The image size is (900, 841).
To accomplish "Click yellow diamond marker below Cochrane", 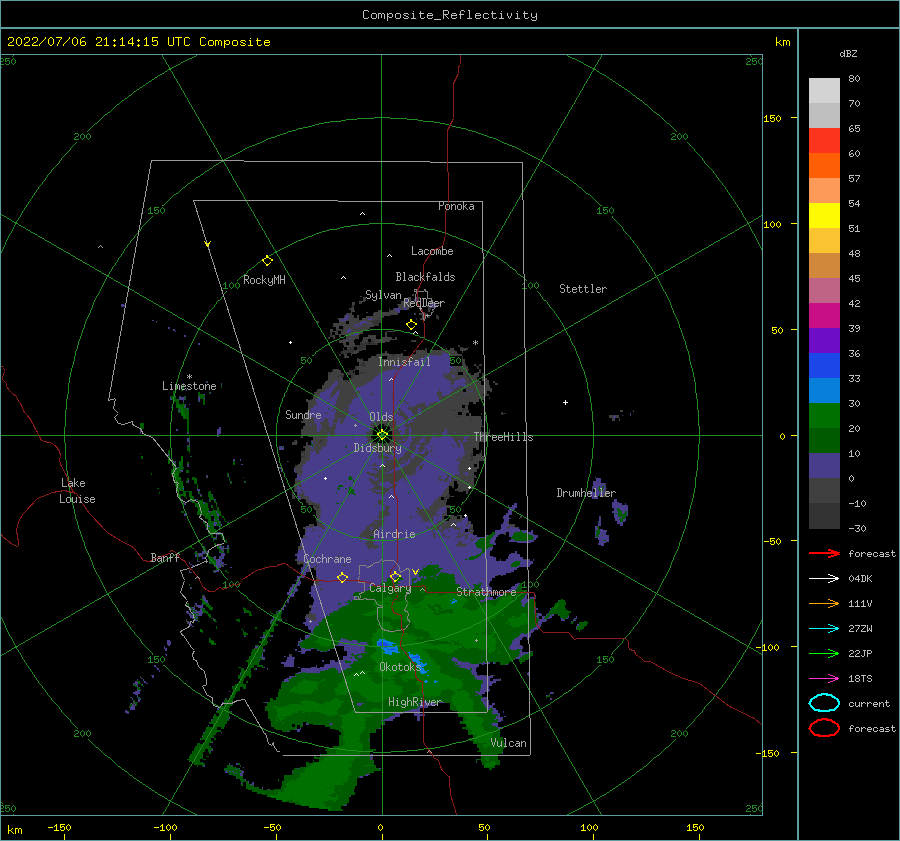I will pyautogui.click(x=343, y=577).
